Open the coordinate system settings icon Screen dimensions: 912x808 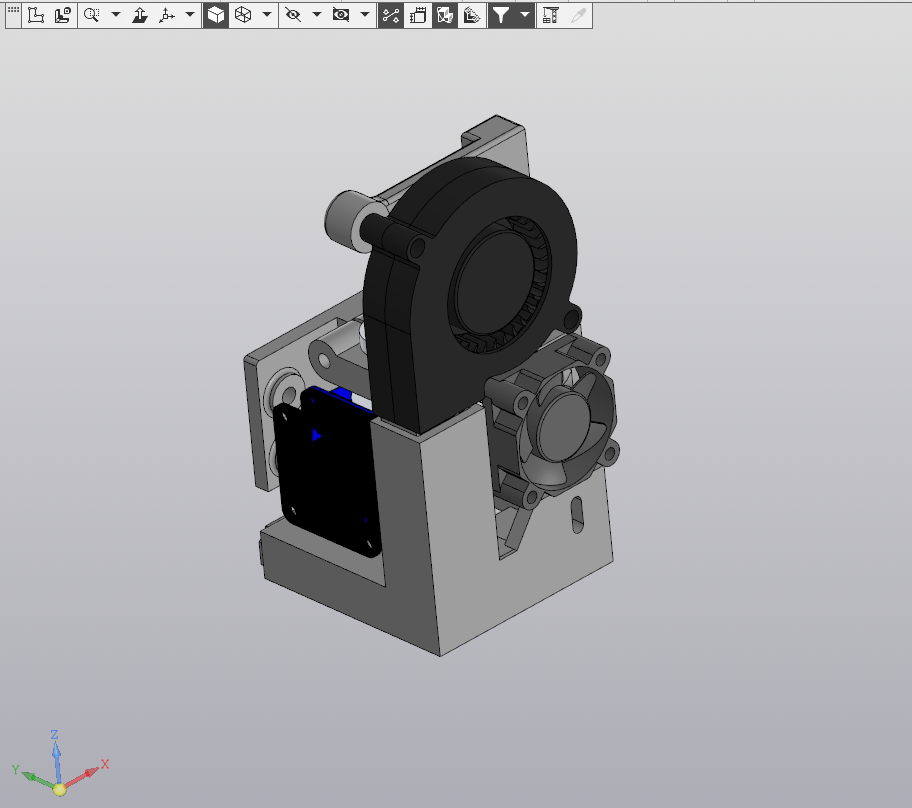(x=63, y=15)
